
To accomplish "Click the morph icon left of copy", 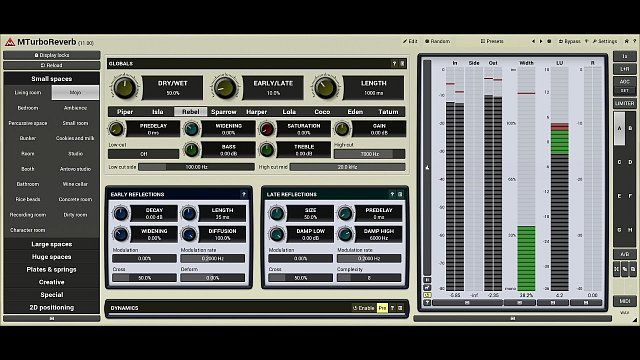I will [617, 269].
